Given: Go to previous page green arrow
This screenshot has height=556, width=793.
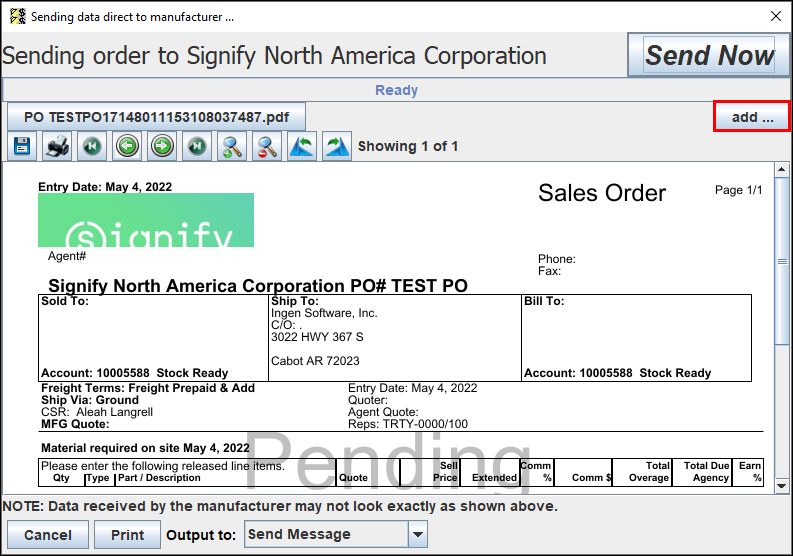Looking at the screenshot, I should click(127, 146).
